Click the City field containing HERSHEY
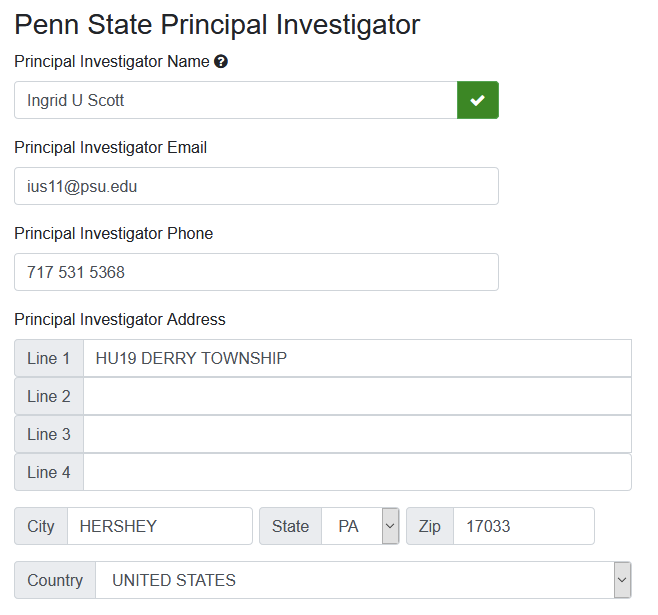Screen dimensions: 658x615 160,526
